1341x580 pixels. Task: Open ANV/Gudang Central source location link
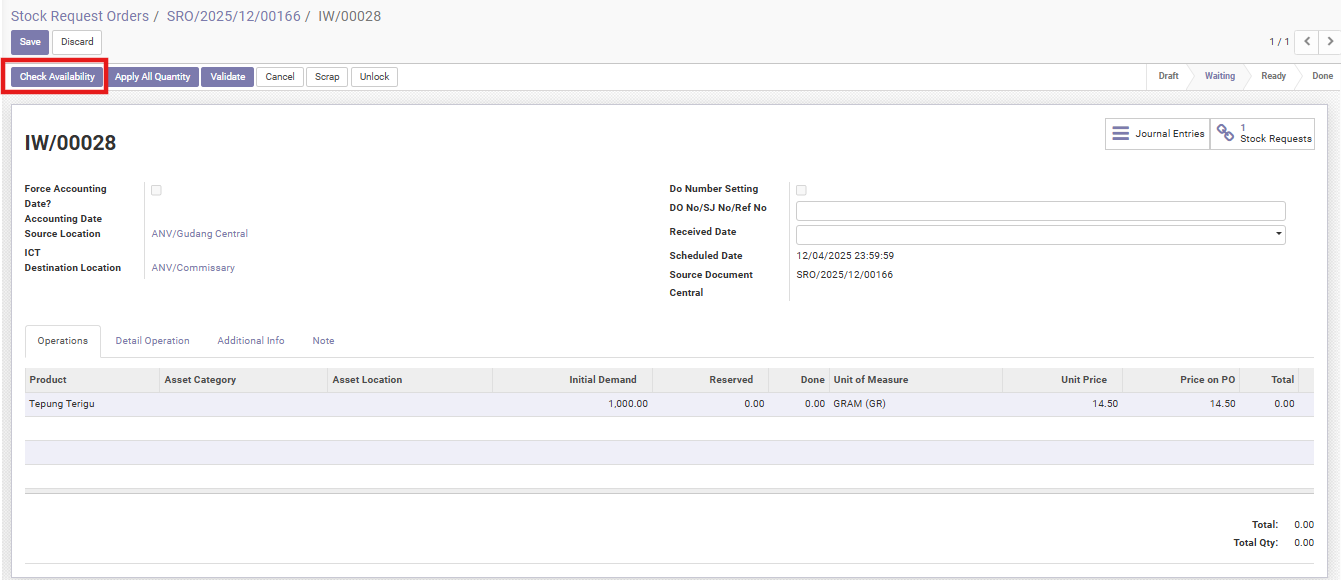pyautogui.click(x=199, y=234)
